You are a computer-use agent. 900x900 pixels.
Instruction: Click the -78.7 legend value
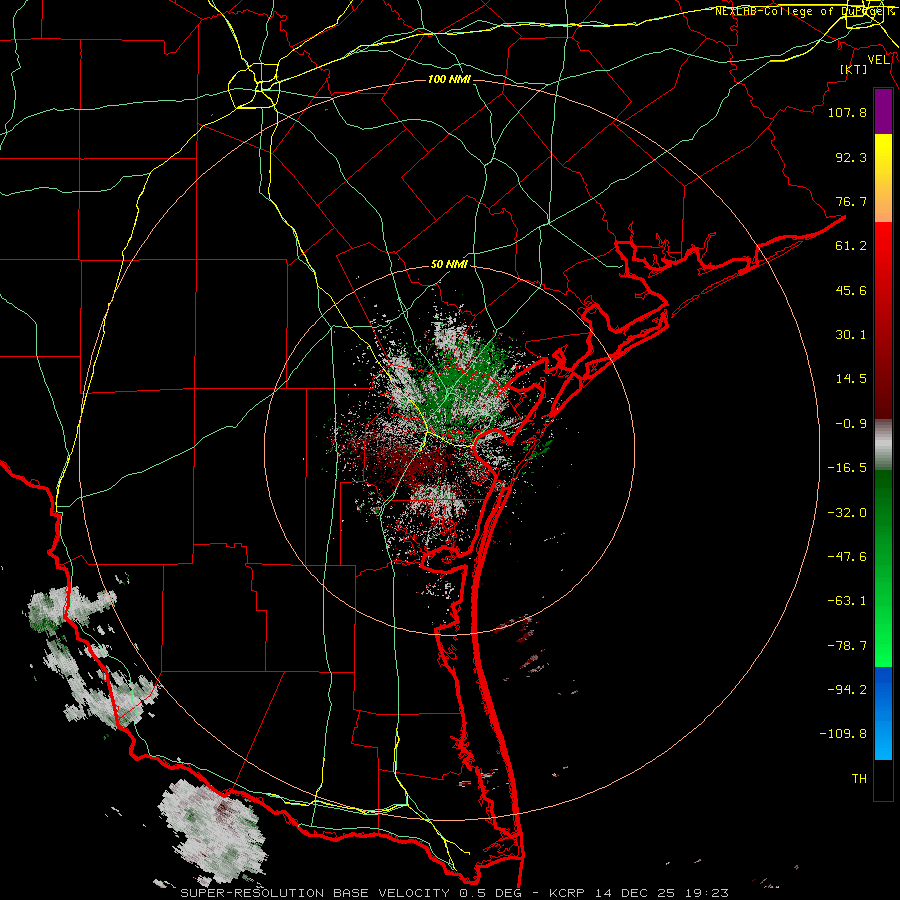847,646
